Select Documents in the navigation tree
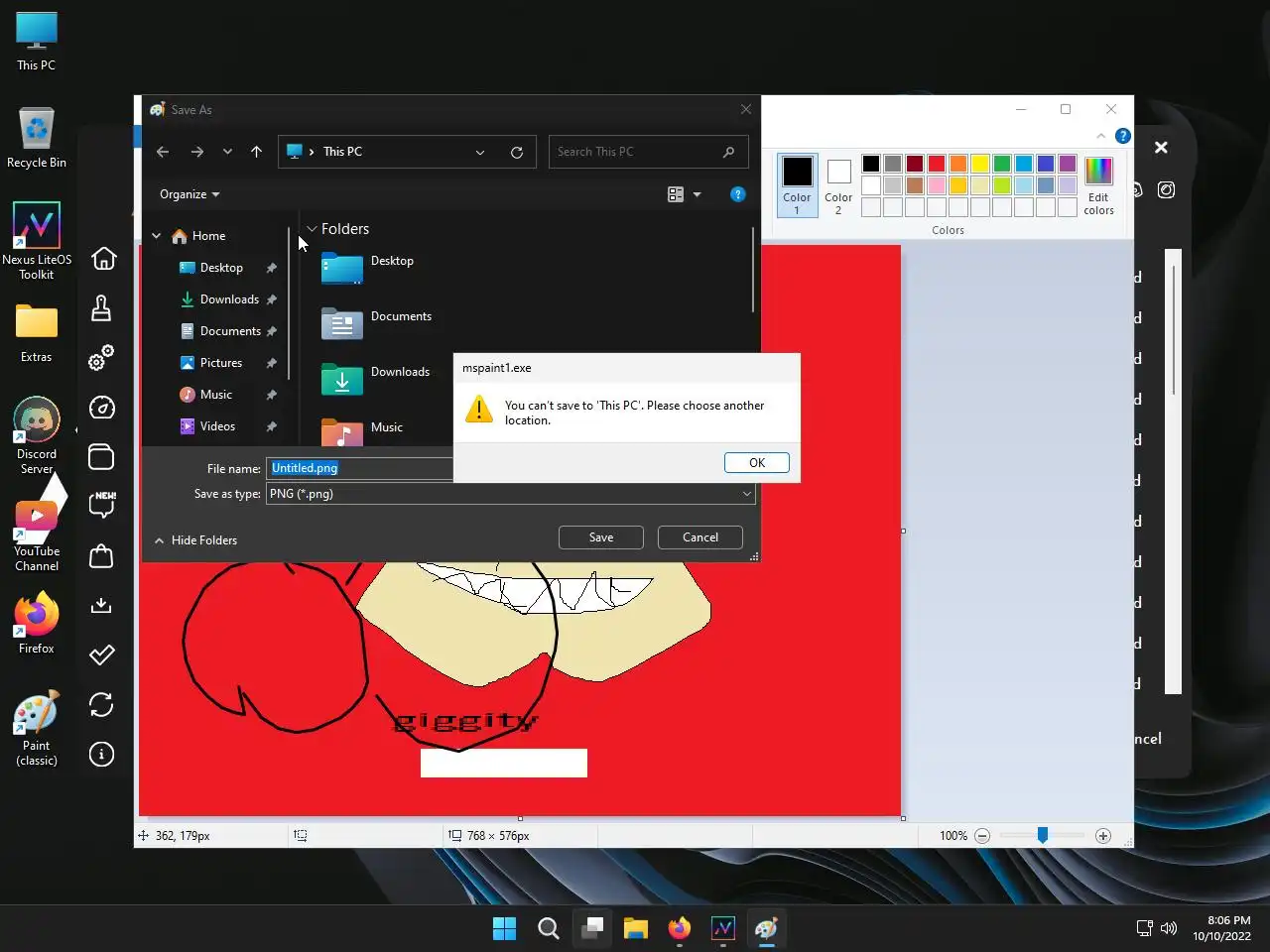 point(230,331)
